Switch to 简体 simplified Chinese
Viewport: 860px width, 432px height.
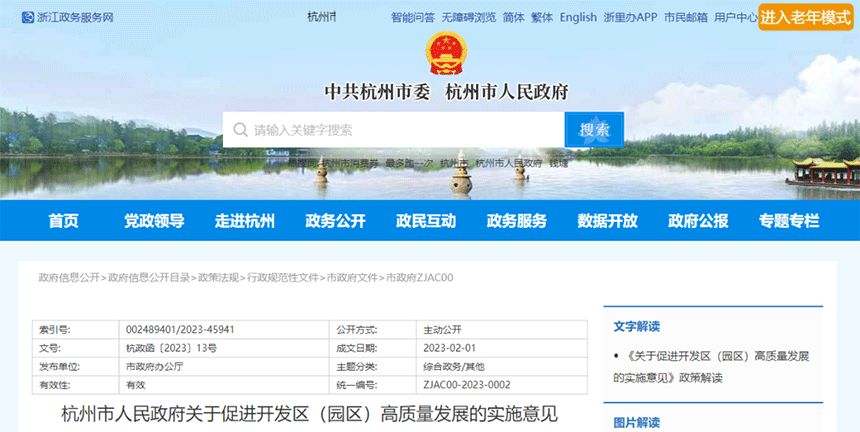point(514,17)
